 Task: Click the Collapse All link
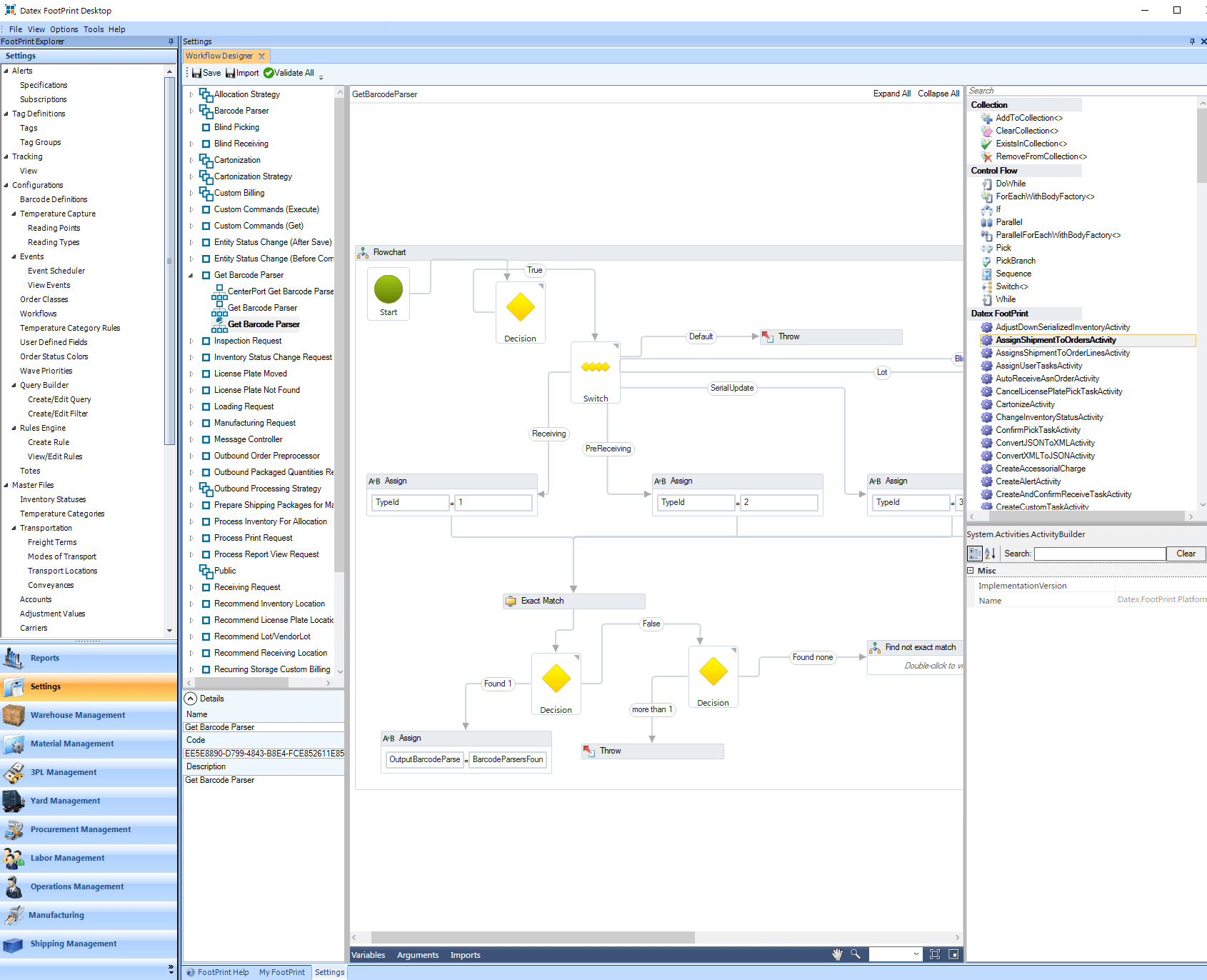938,94
